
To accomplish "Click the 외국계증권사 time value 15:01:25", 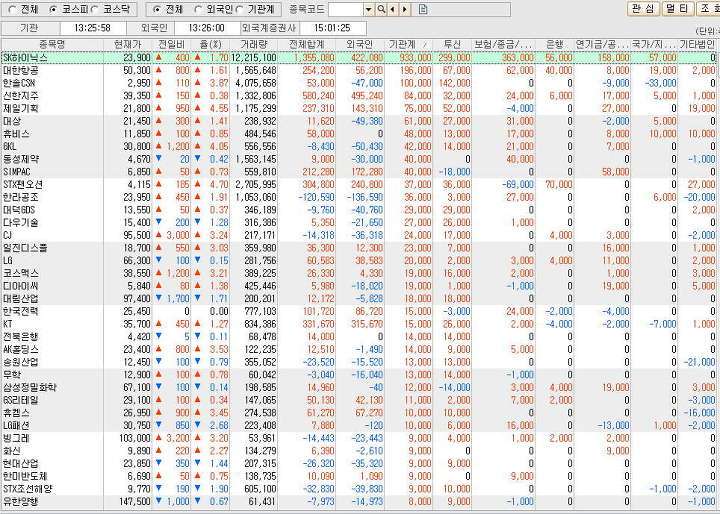I will click(332, 28).
